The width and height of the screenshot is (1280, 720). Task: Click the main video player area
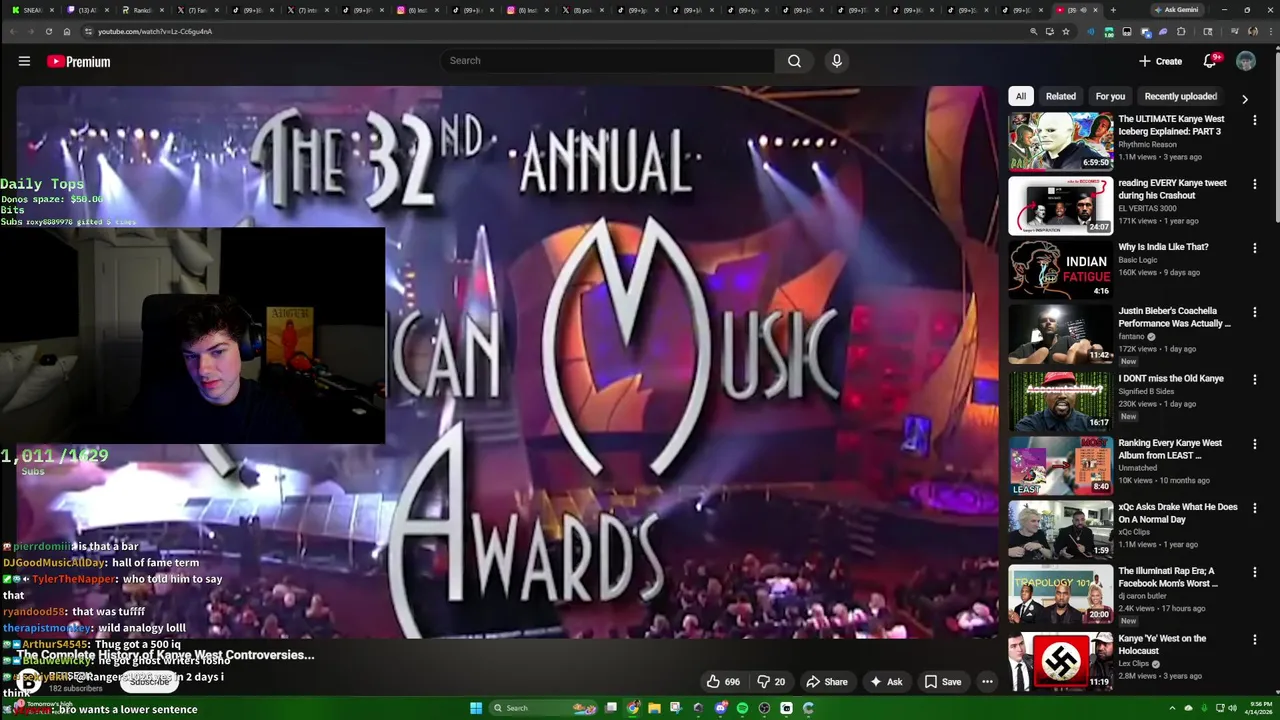tap(507, 362)
